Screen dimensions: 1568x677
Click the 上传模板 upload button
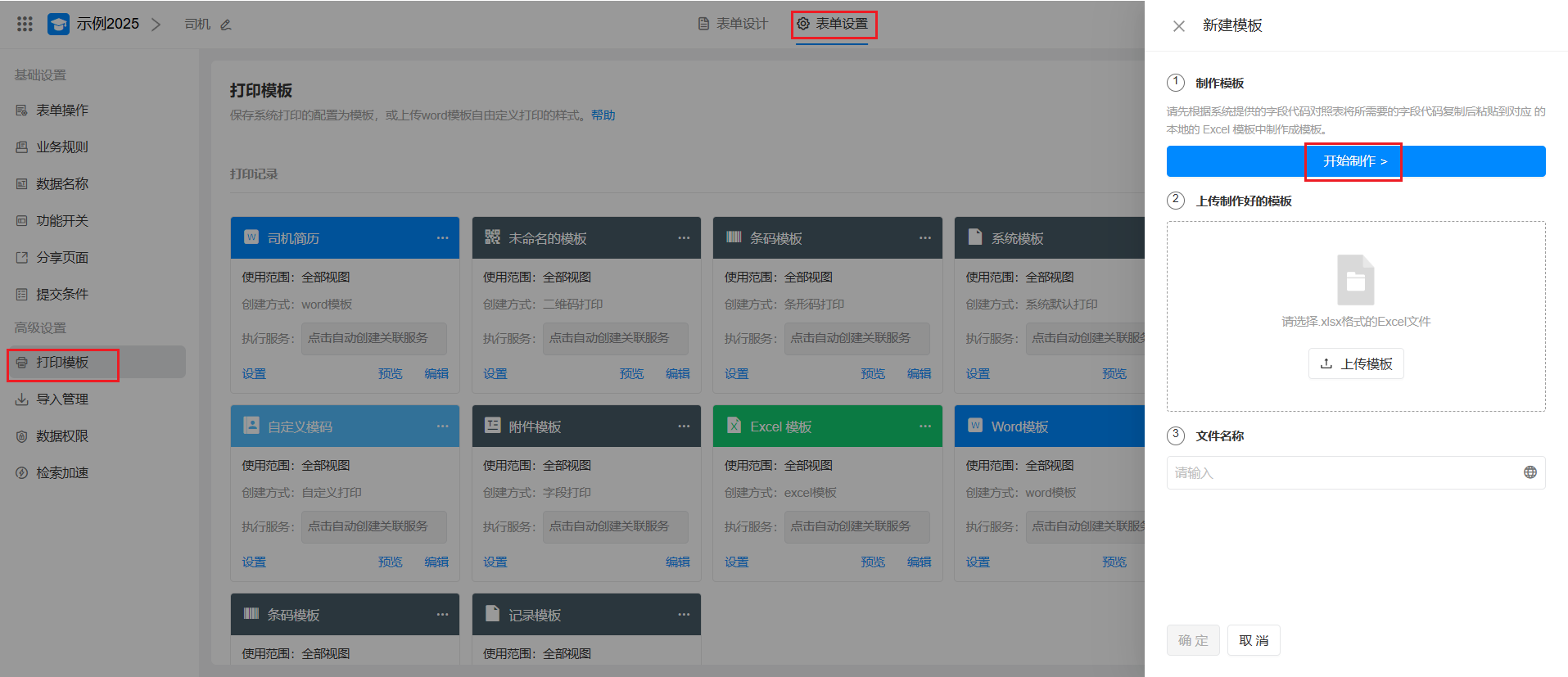point(1355,364)
